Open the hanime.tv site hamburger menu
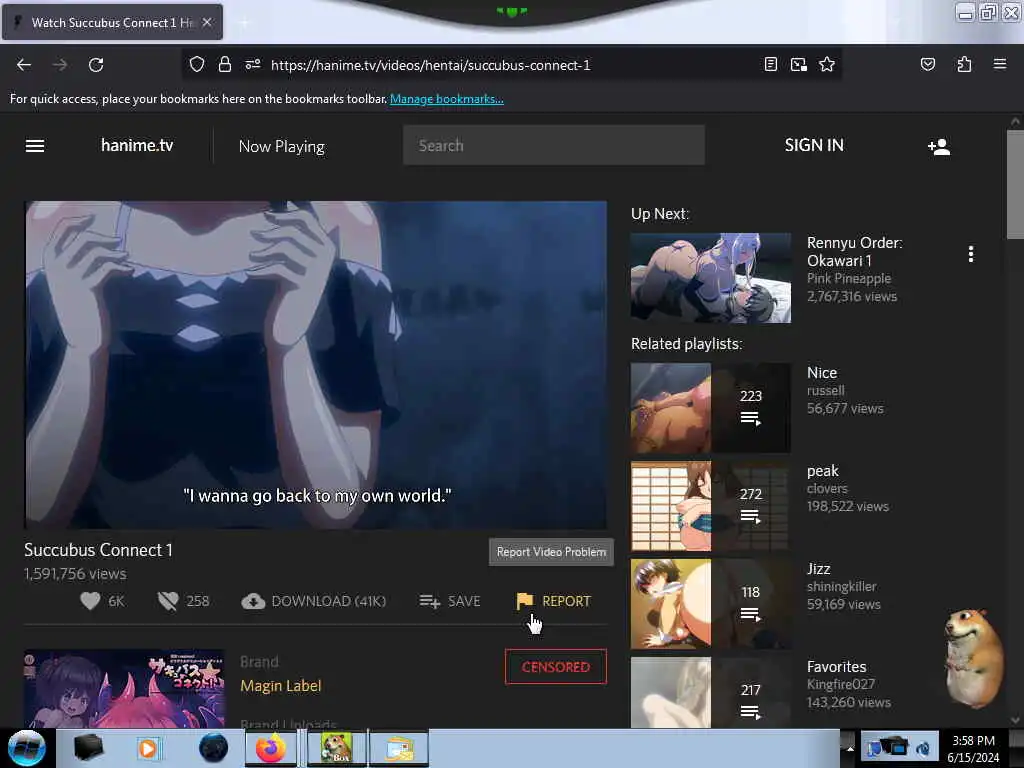 point(35,146)
